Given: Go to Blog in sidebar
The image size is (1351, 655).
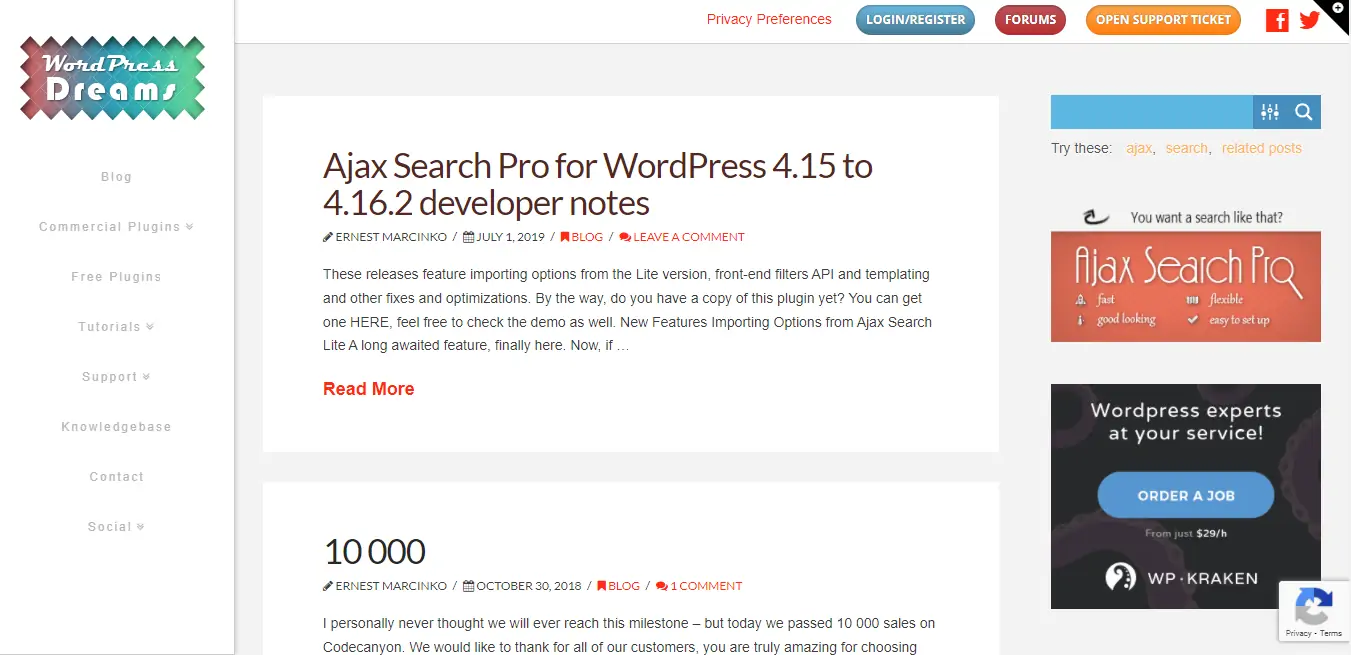Looking at the screenshot, I should (116, 177).
